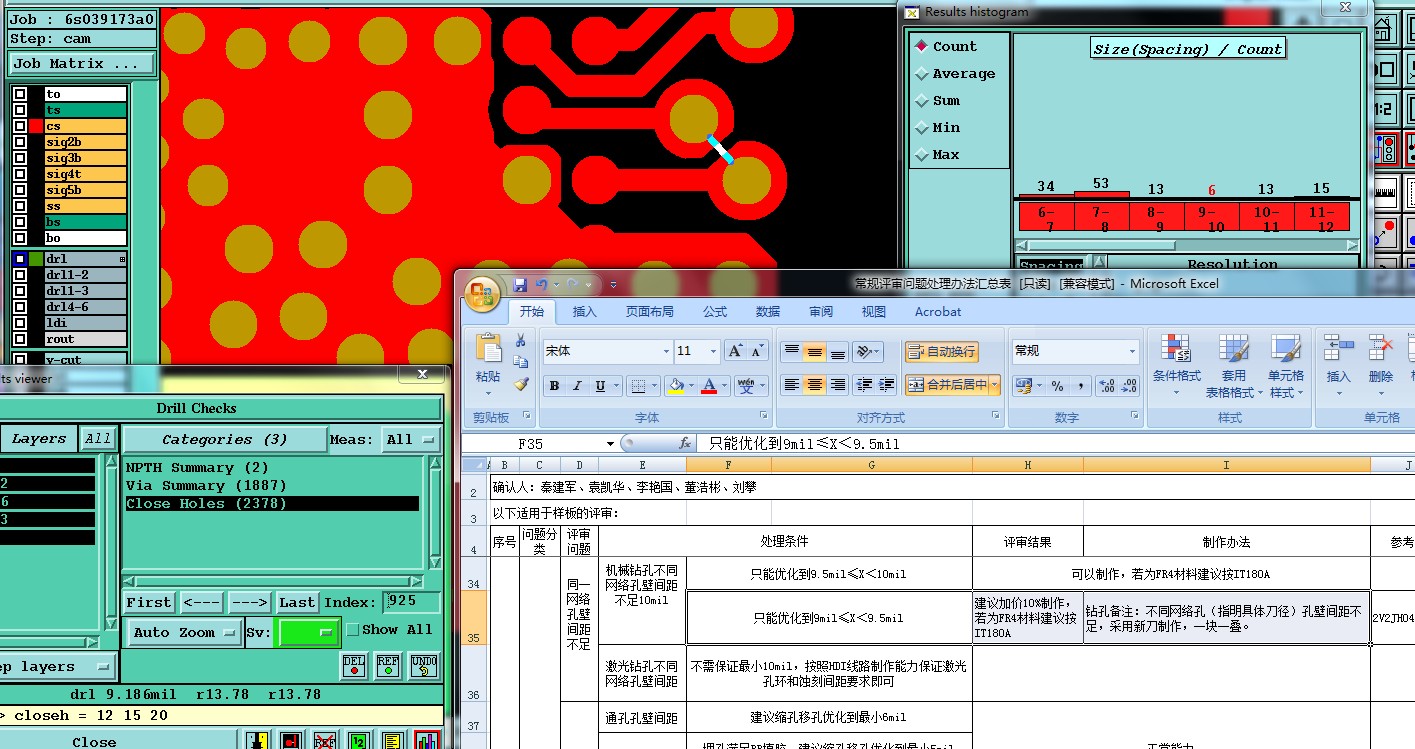
Task: Click the Paste icon in Excel ribbon
Action: (488, 349)
